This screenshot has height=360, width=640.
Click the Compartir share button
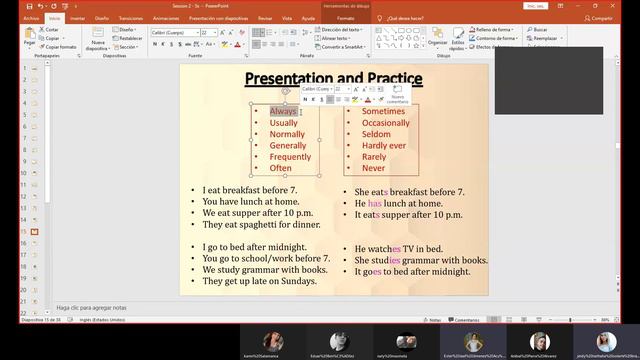coord(598,18)
